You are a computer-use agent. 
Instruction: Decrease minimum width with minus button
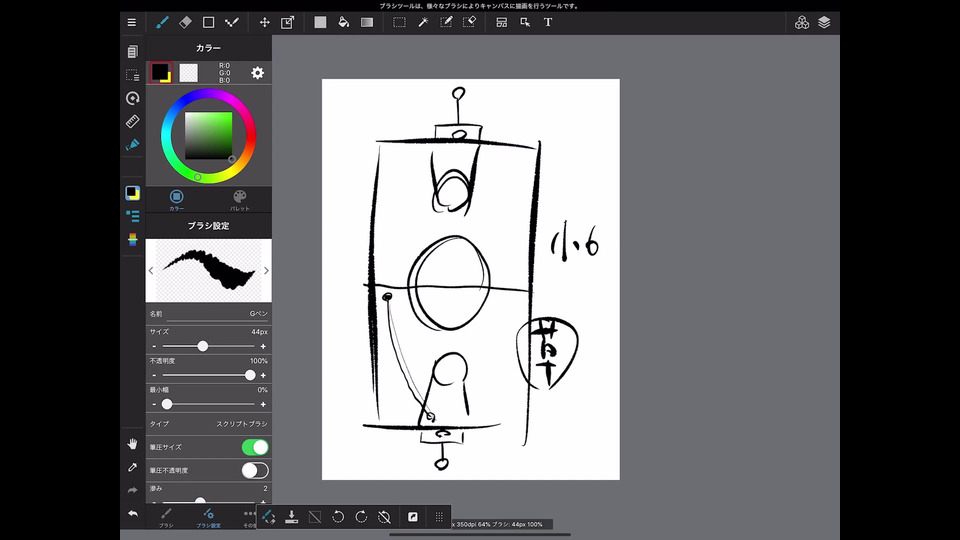click(x=154, y=405)
